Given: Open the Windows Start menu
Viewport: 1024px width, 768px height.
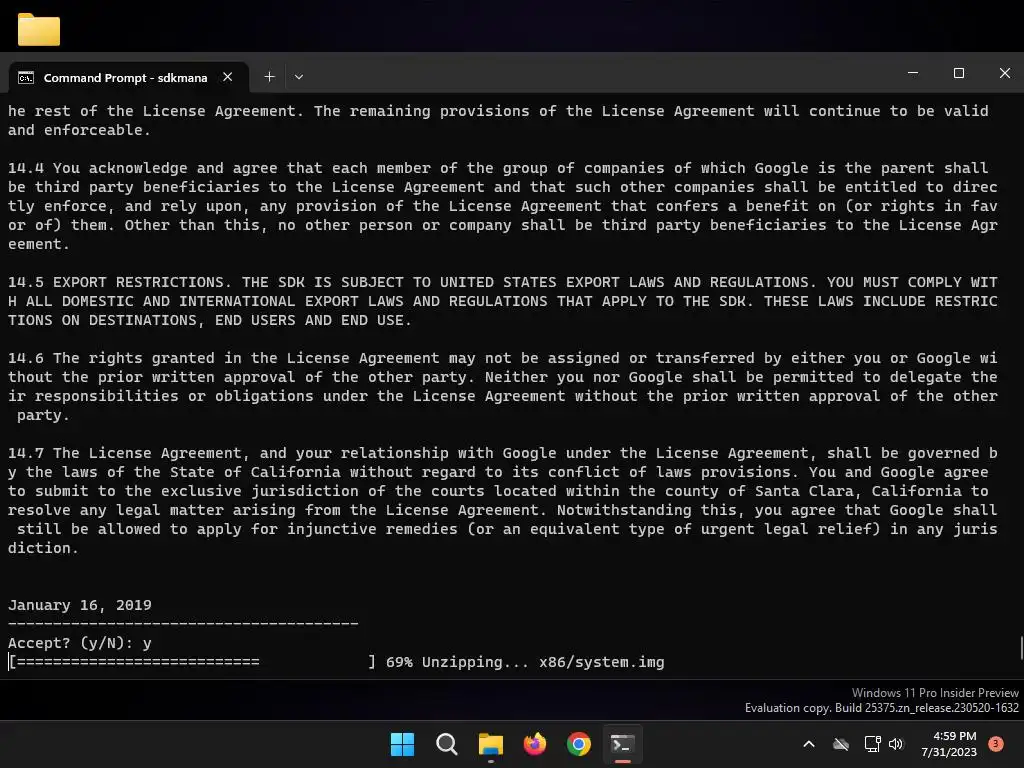Looking at the screenshot, I should click(x=402, y=744).
